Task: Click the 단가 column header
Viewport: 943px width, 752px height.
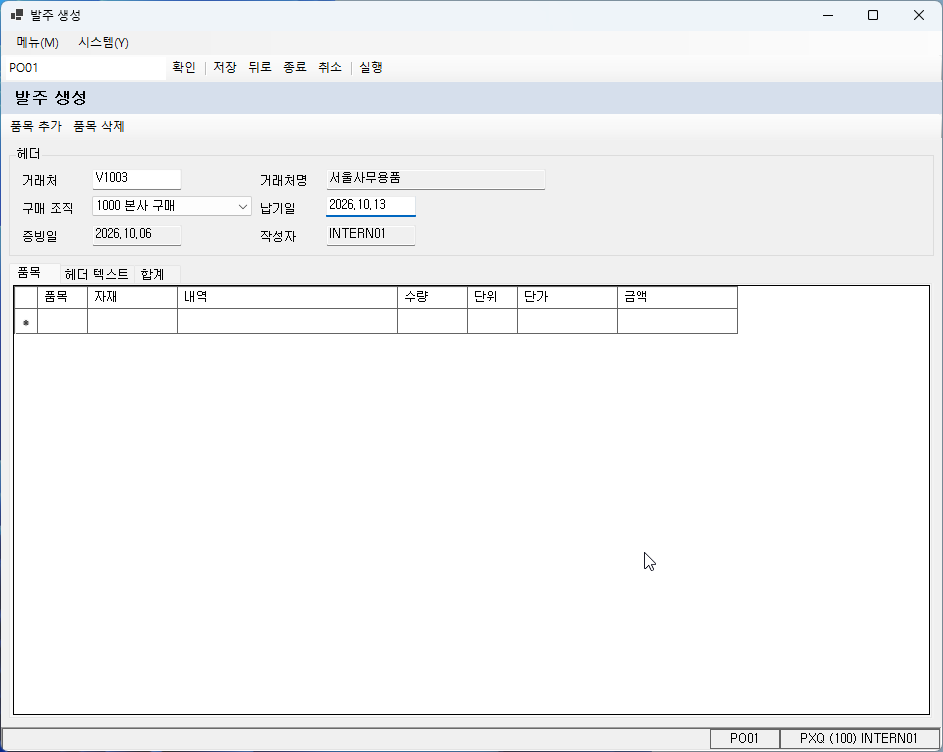Action: [x=568, y=297]
